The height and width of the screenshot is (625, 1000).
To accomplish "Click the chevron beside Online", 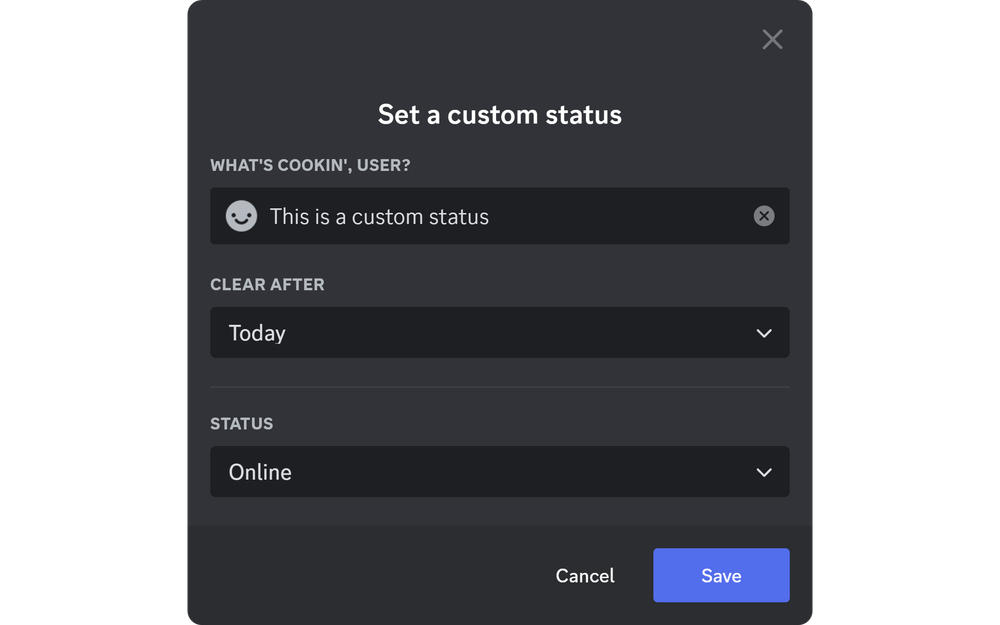I will pyautogui.click(x=764, y=471).
